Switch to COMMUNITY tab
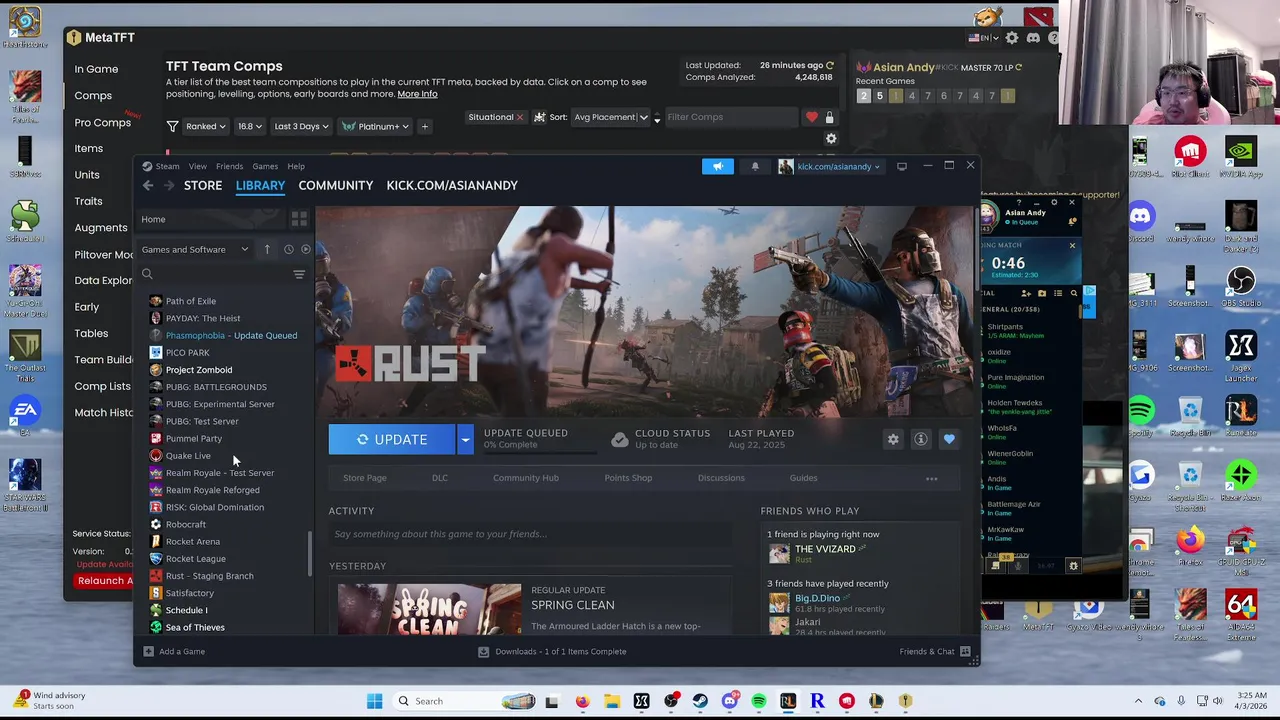Screen dimensions: 1280x720 tap(335, 185)
